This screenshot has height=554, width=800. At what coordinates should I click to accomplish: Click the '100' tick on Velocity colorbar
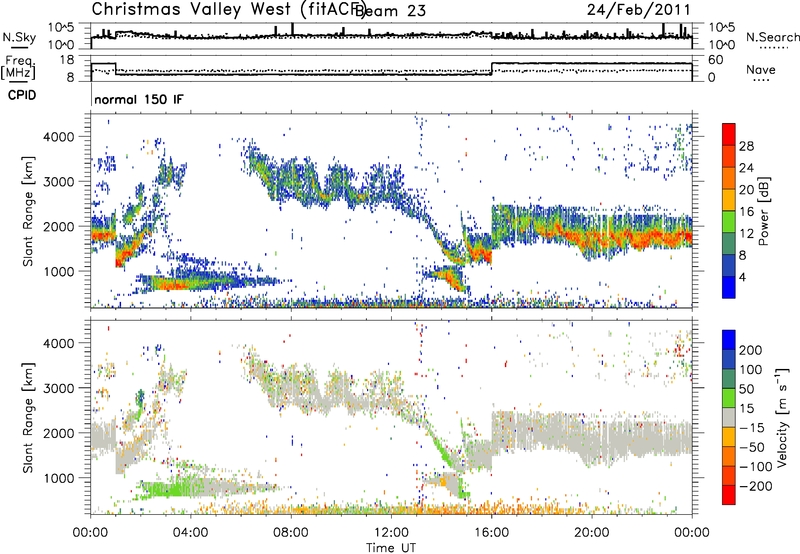coord(751,369)
